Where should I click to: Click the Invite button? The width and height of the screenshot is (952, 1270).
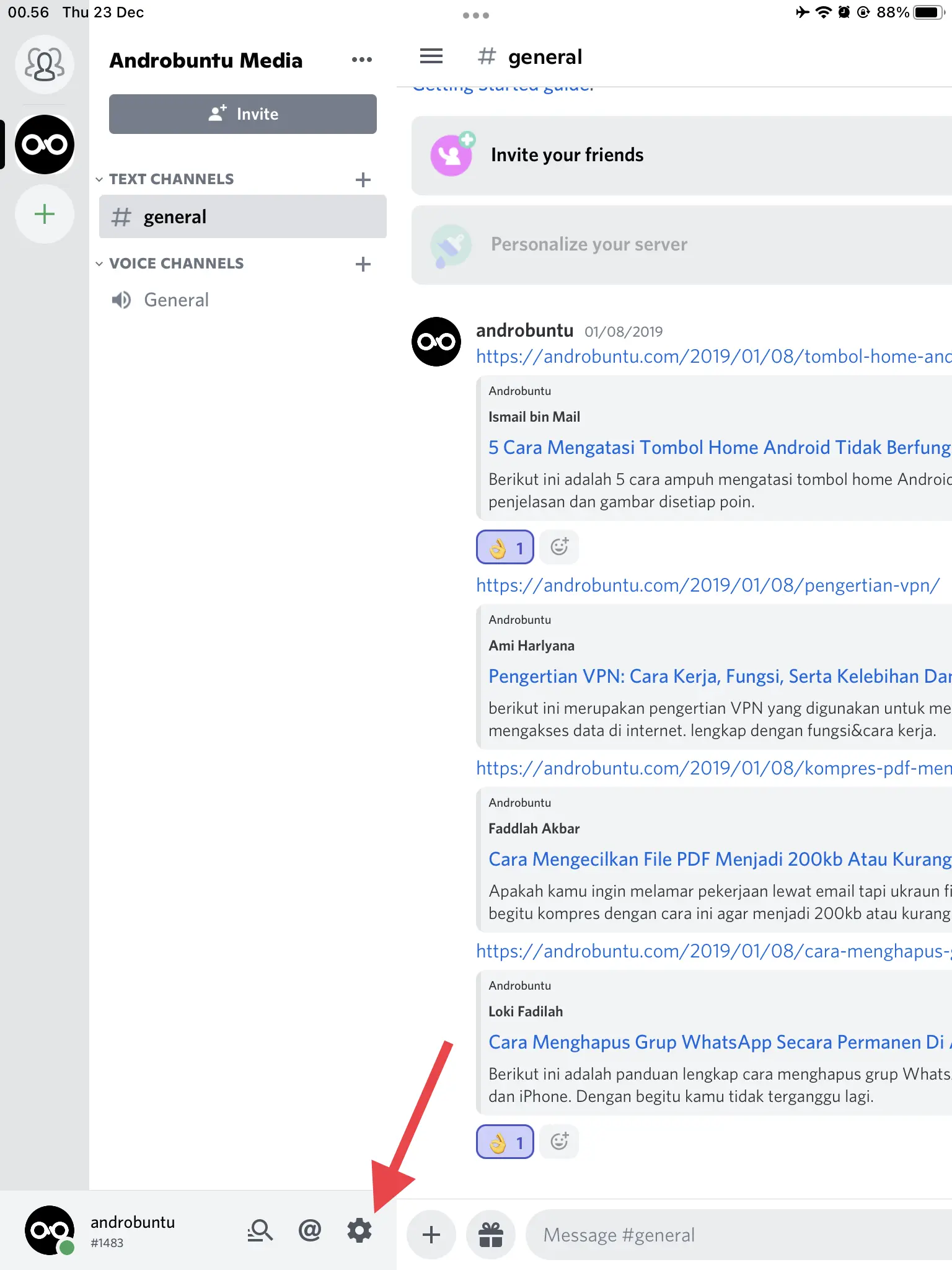(x=243, y=114)
